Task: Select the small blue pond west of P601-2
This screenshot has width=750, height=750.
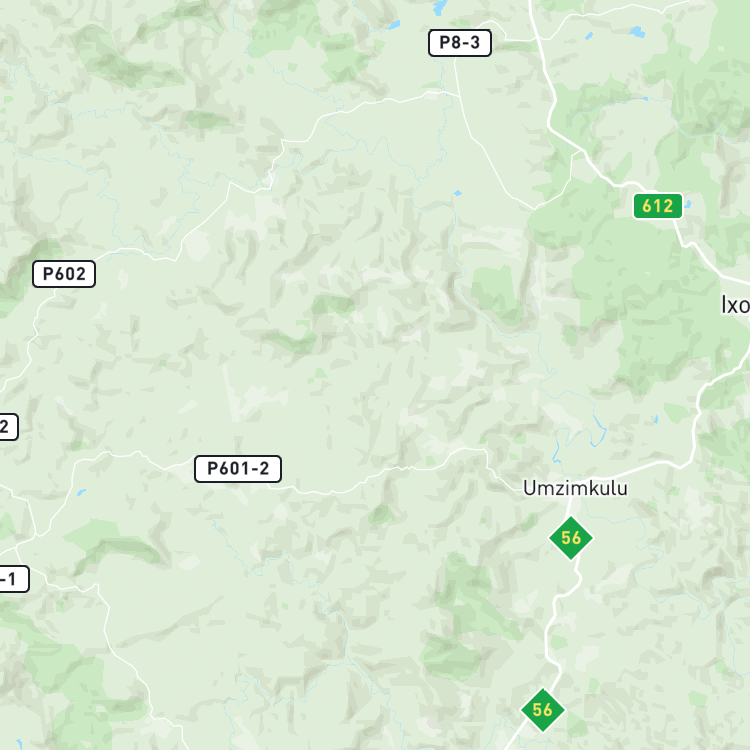Action: [81, 492]
